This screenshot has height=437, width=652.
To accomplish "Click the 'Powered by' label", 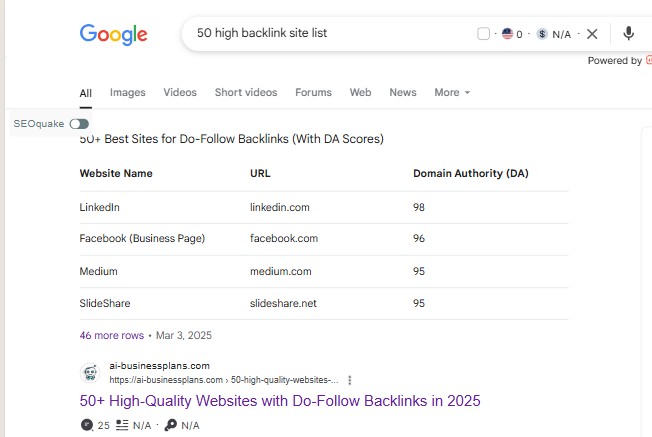I will (x=615, y=61).
